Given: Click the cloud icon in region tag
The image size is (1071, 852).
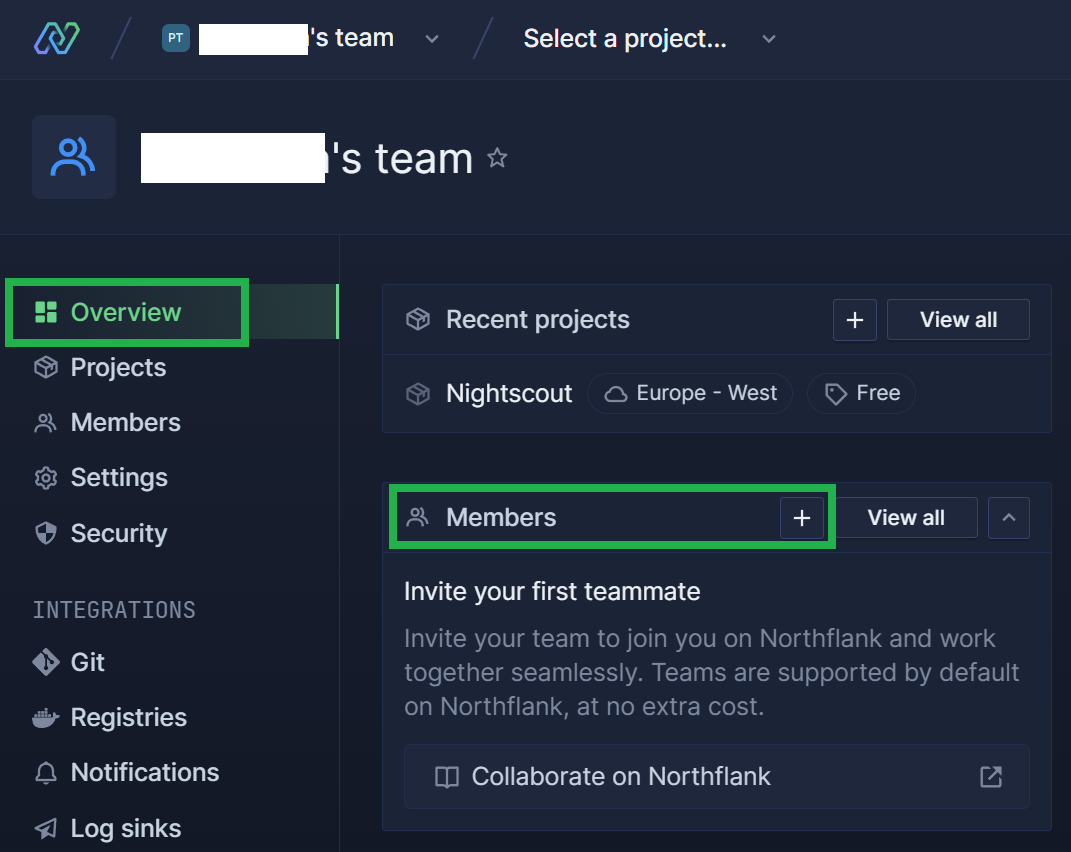Looking at the screenshot, I should pyautogui.click(x=615, y=394).
